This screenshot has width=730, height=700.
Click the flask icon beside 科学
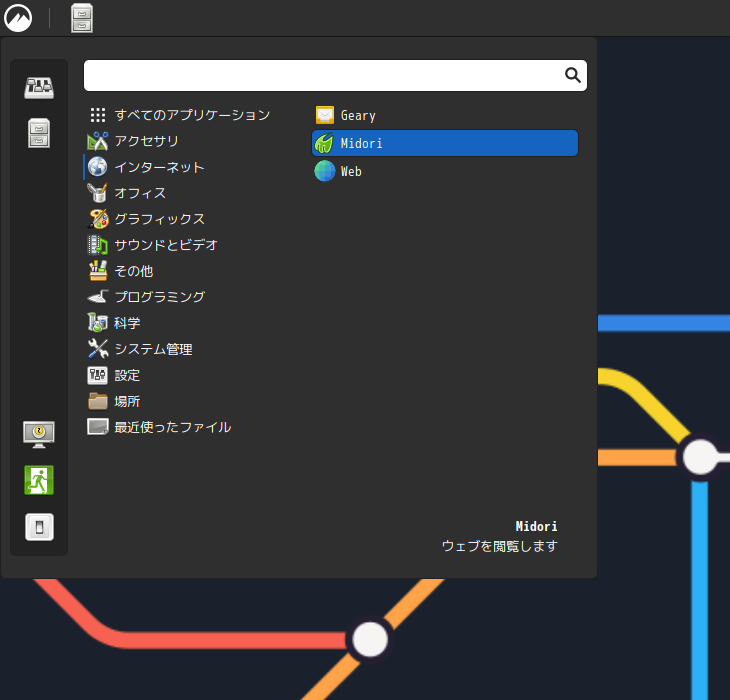pos(98,323)
